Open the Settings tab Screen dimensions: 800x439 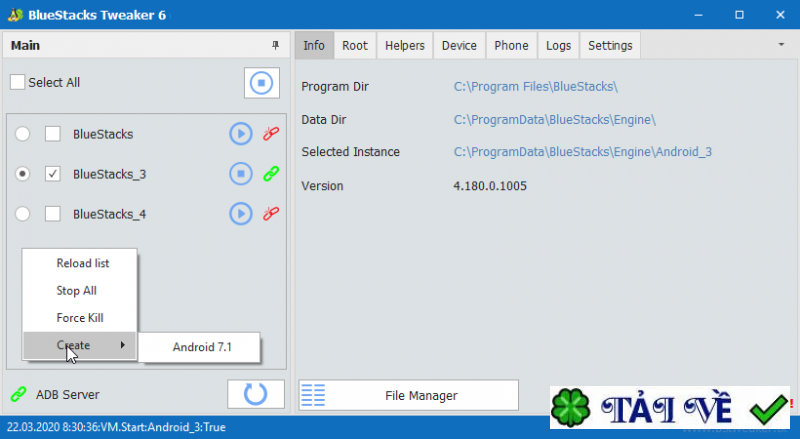[610, 45]
